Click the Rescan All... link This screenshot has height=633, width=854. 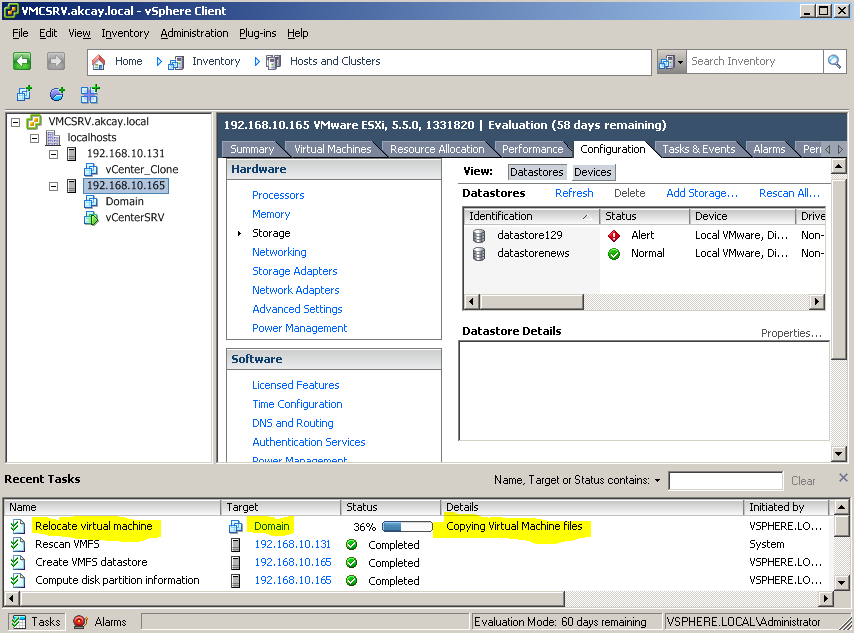click(789, 193)
